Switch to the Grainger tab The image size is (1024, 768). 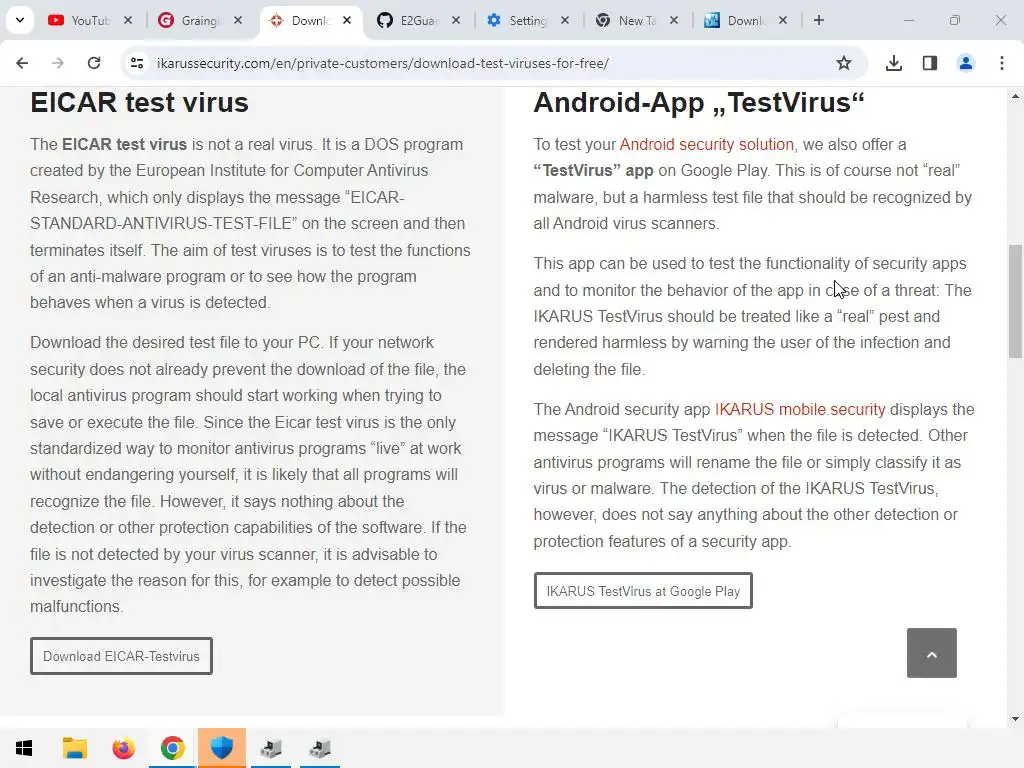pyautogui.click(x=189, y=21)
